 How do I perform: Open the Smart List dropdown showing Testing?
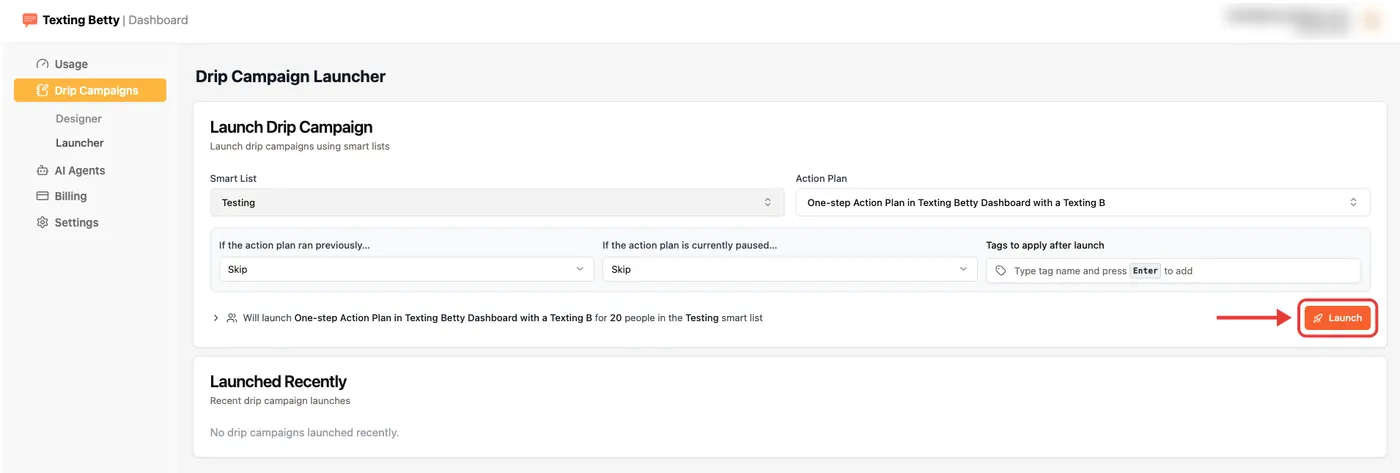click(x=497, y=202)
